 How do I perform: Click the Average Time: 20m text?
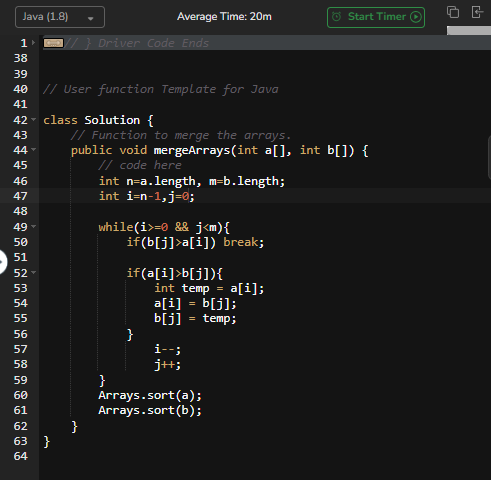click(224, 17)
